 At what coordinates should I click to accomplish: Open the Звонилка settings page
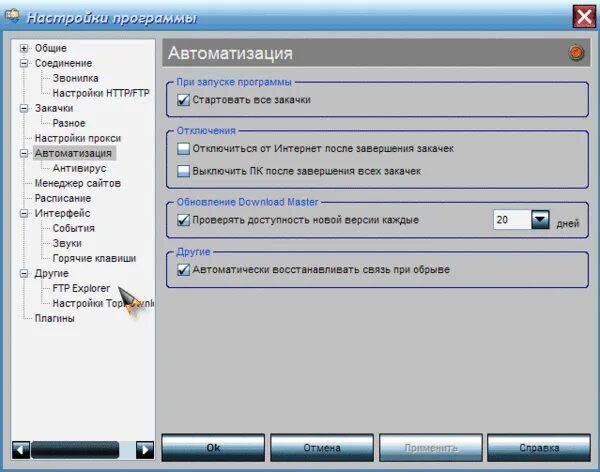coord(75,78)
